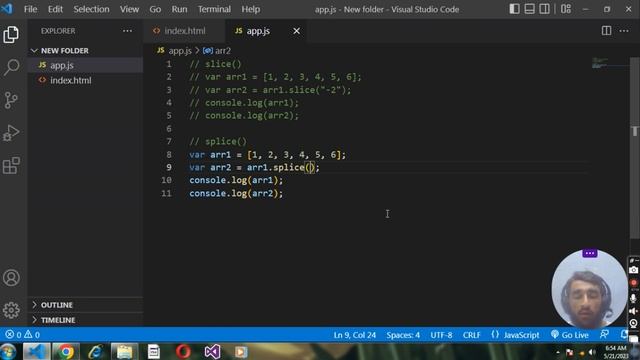
Task: Open the Run menu
Action: coord(179,9)
